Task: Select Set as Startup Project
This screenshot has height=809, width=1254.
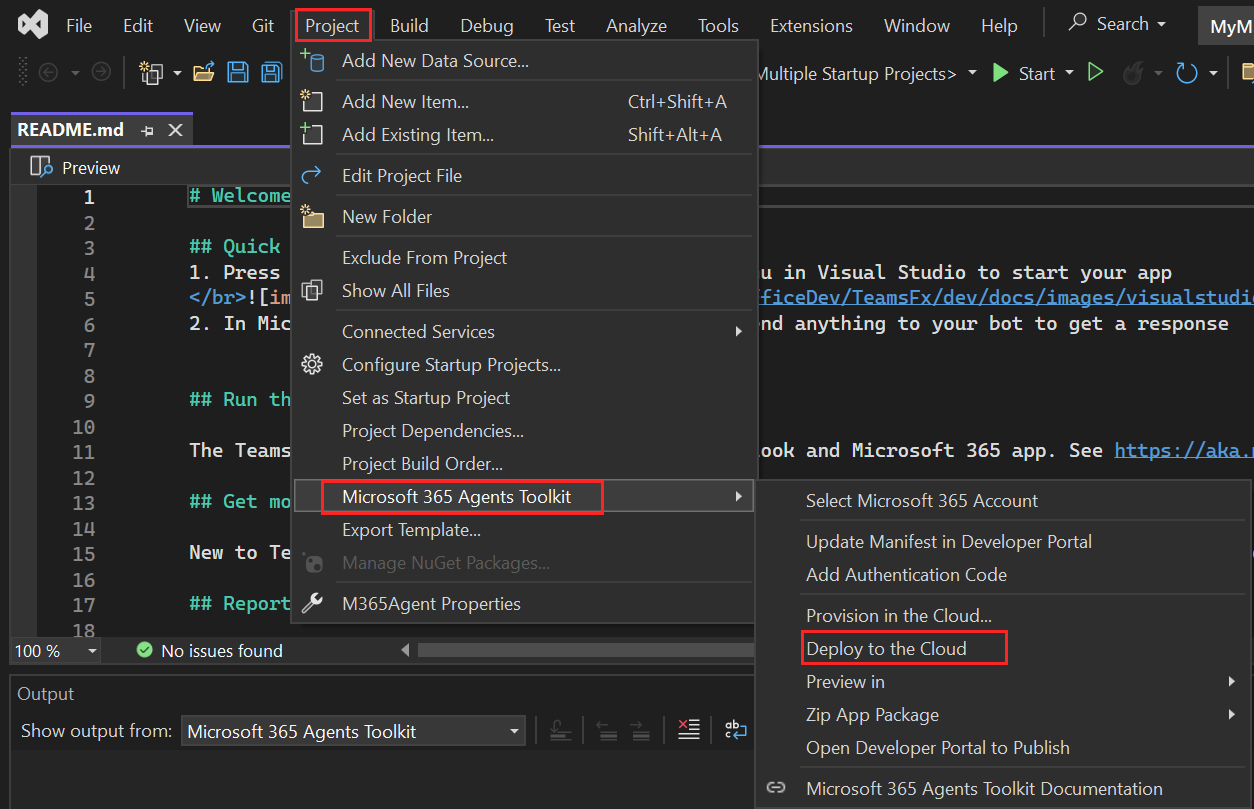Action: click(x=426, y=397)
